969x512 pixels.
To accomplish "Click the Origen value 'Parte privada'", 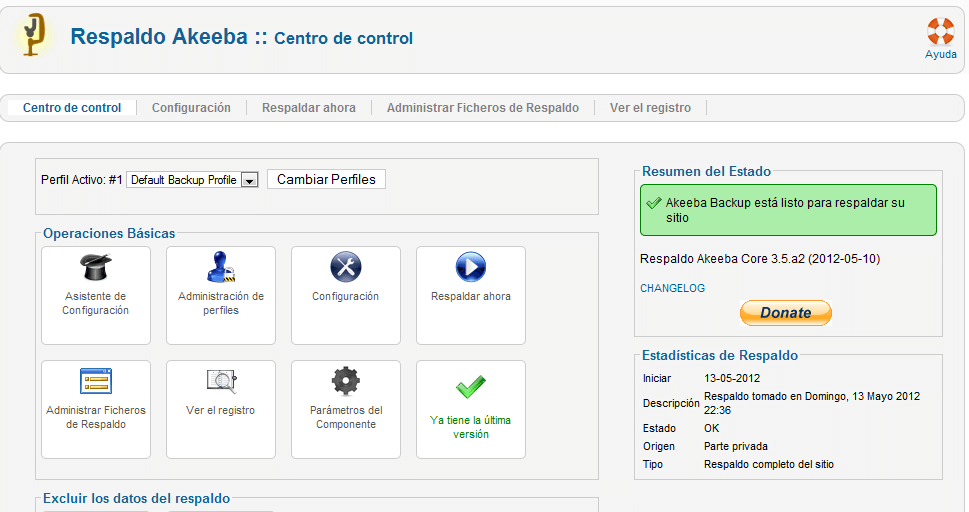I will point(735,446).
